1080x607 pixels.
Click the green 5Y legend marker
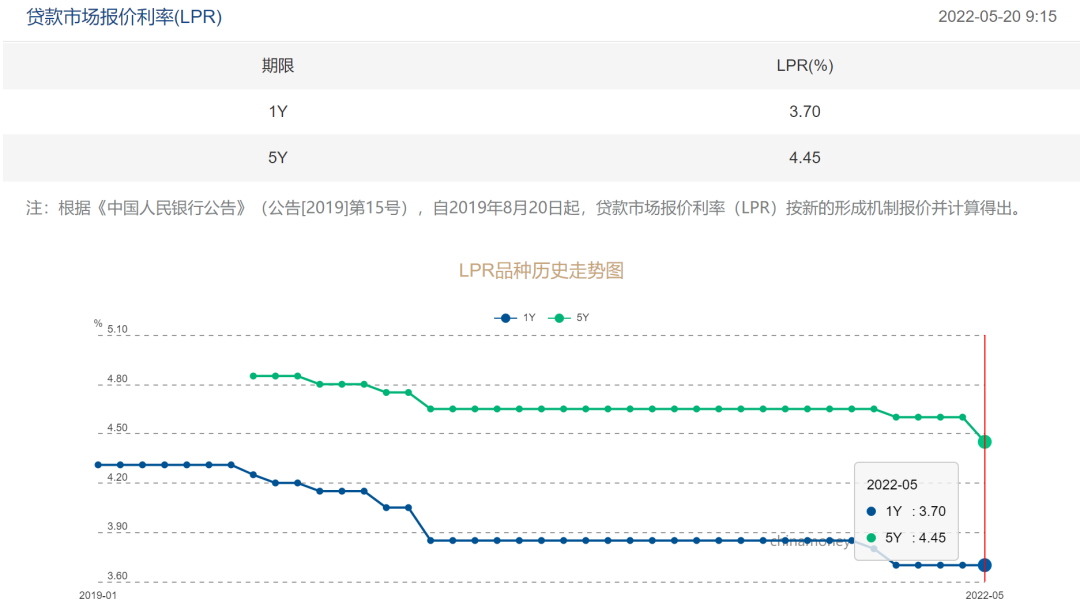tap(558, 317)
